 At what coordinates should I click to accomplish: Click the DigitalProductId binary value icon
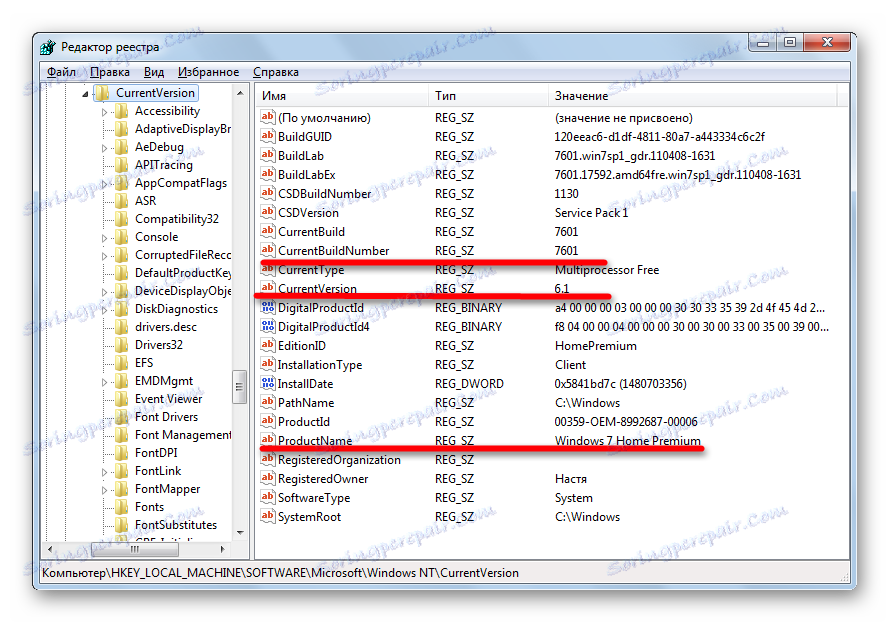(267, 308)
